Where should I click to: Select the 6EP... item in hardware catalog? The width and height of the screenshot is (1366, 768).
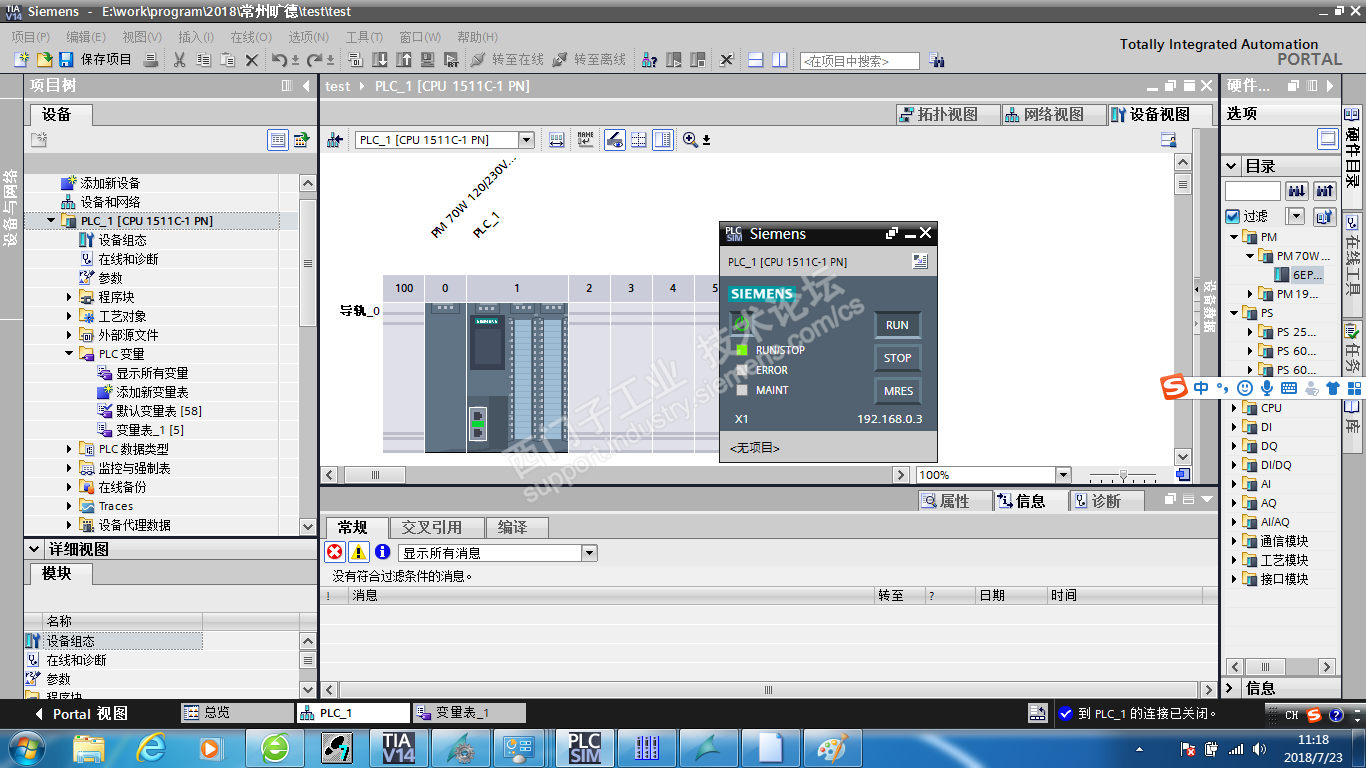[x=1299, y=274]
